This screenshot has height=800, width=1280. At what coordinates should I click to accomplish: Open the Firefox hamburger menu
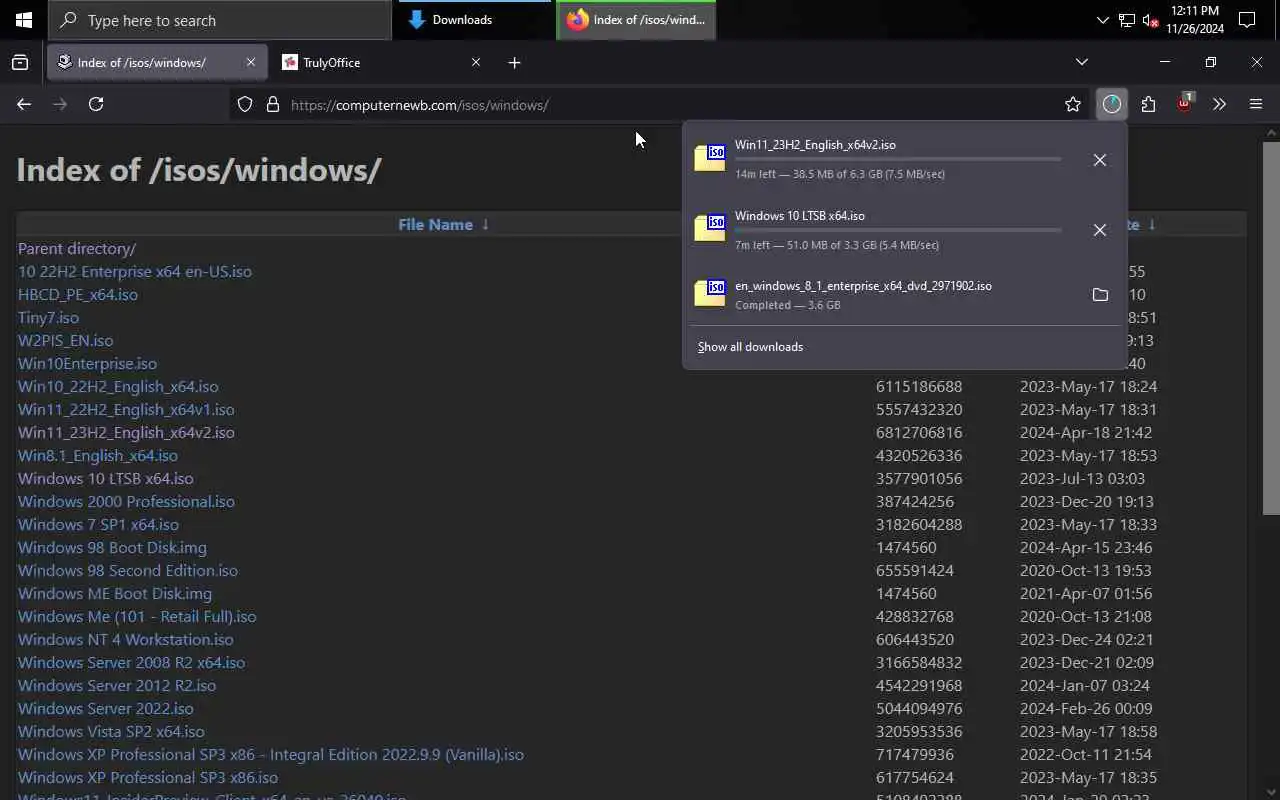(1256, 104)
